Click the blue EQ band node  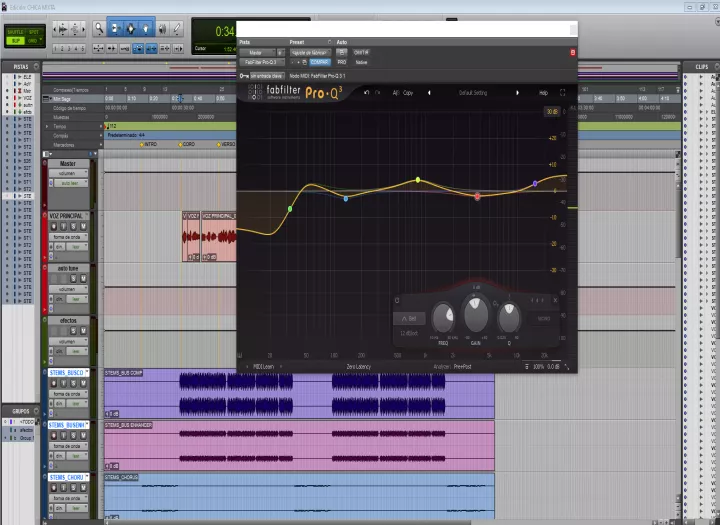(x=346, y=198)
